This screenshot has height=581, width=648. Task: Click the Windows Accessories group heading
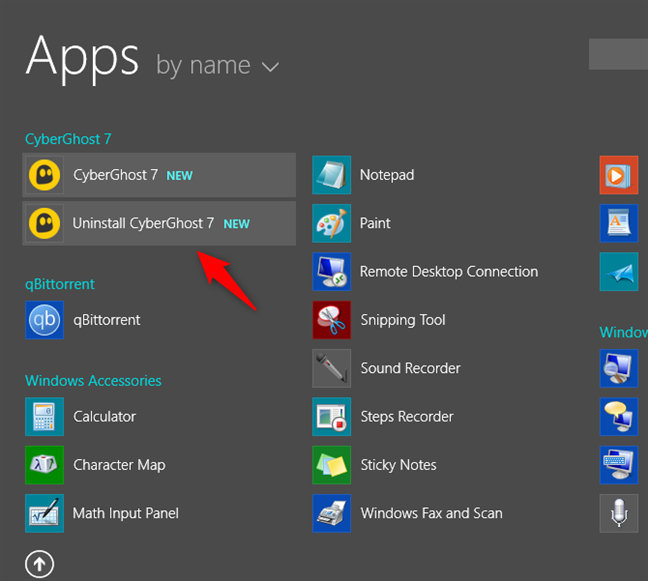(x=93, y=381)
